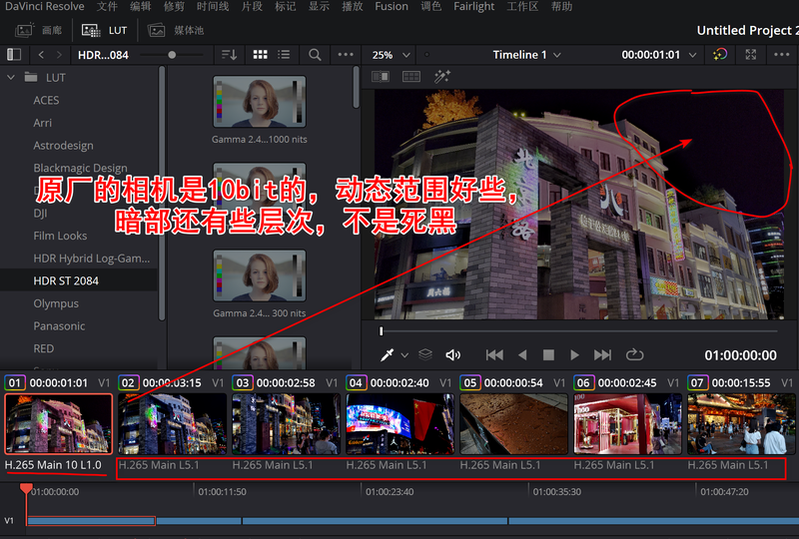This screenshot has height=539, width=799.
Task: Toggle loop playback
Action: [634, 355]
